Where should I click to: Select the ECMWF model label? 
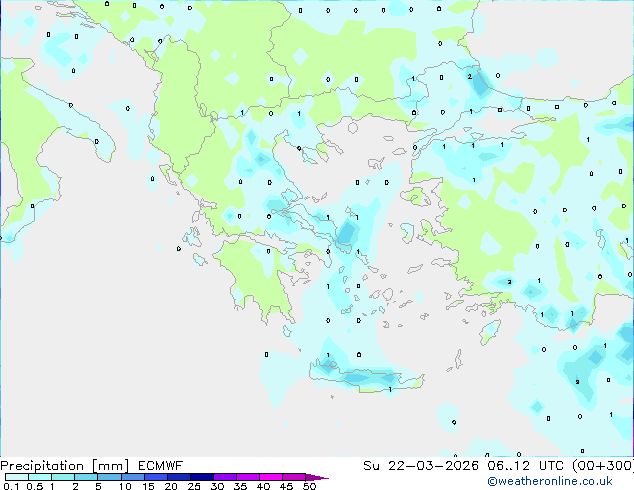[x=161, y=466]
